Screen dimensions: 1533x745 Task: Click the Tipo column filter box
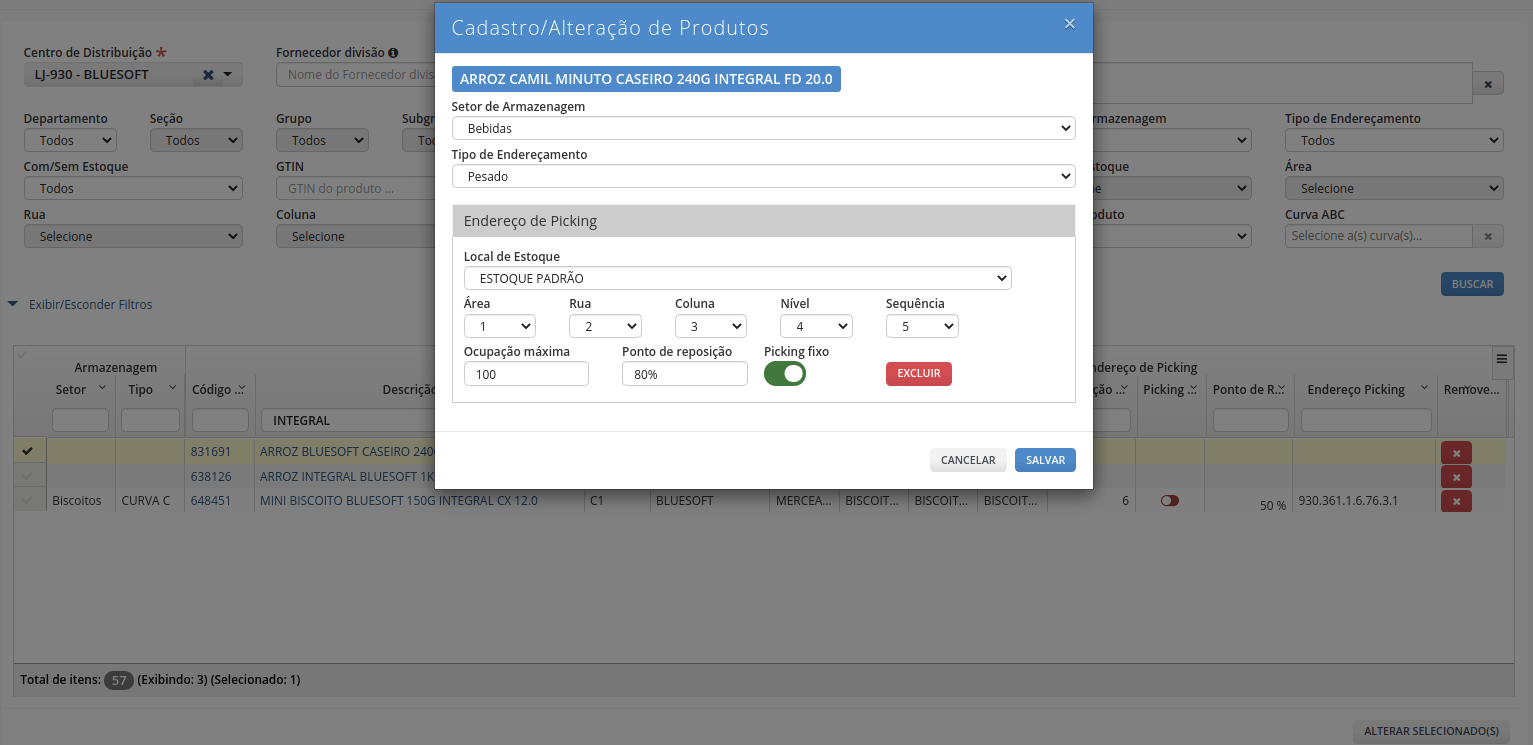[x=150, y=420]
